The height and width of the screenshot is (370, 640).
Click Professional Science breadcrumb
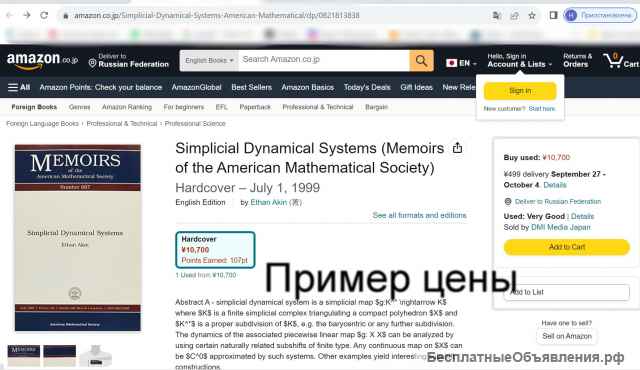coord(195,123)
